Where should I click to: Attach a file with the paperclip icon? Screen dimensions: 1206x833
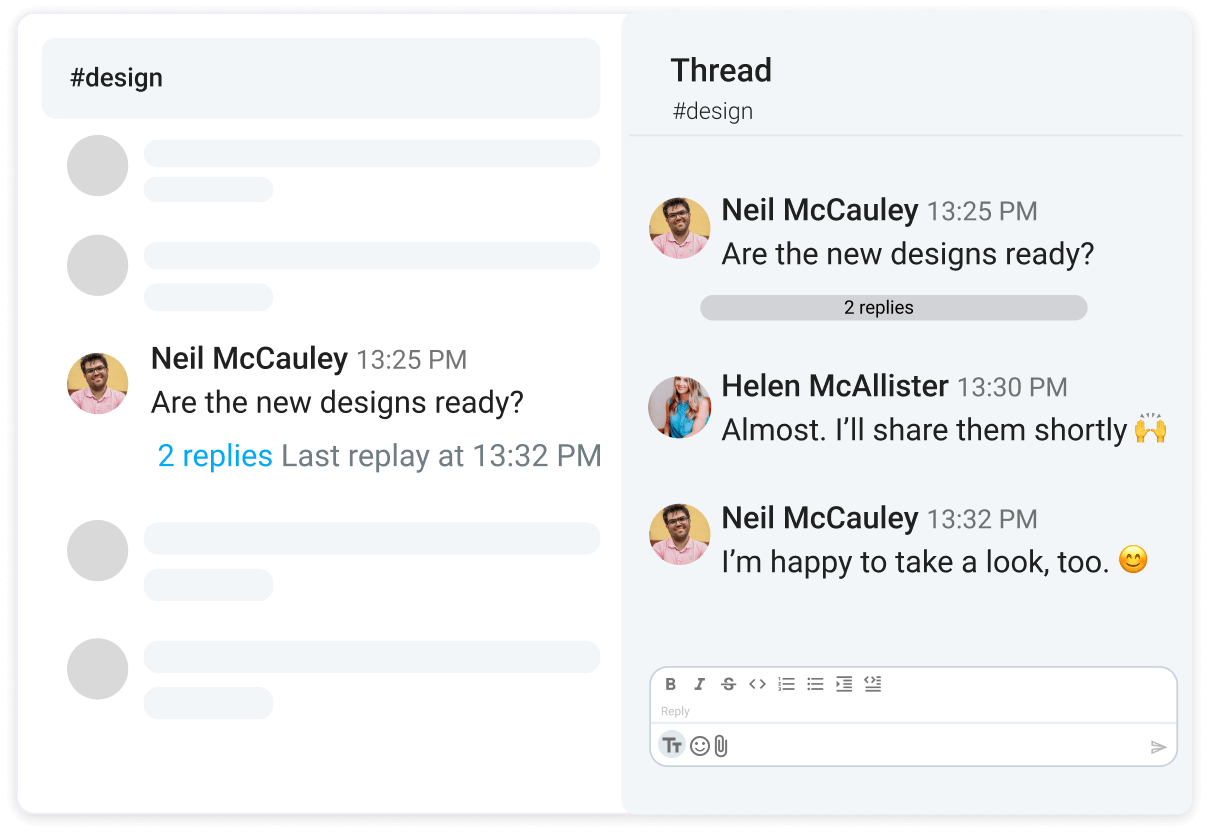tap(721, 746)
